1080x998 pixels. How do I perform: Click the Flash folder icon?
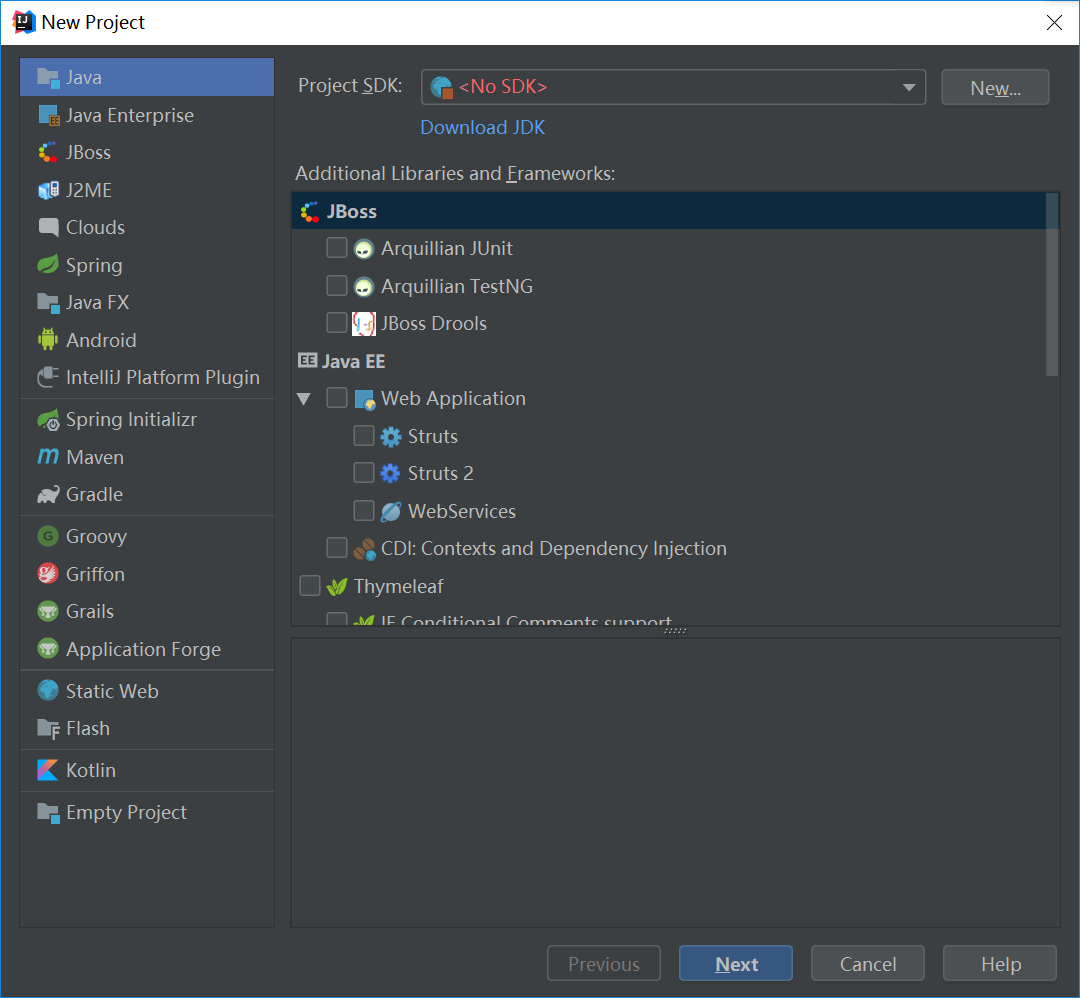48,728
